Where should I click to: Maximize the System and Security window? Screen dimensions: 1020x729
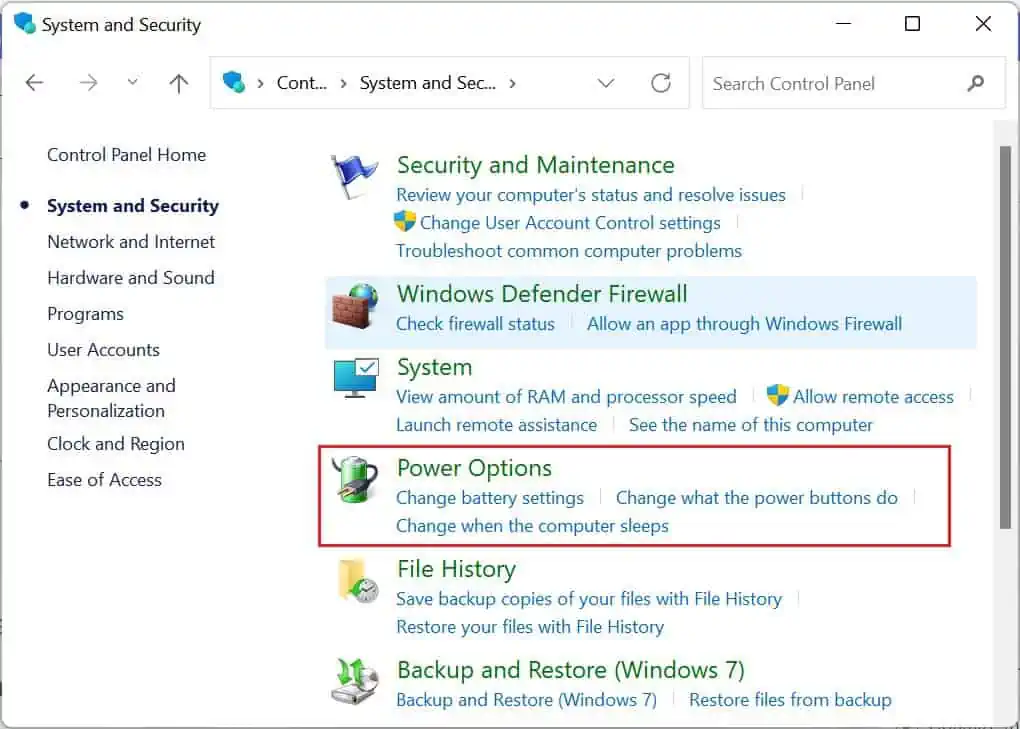click(913, 24)
